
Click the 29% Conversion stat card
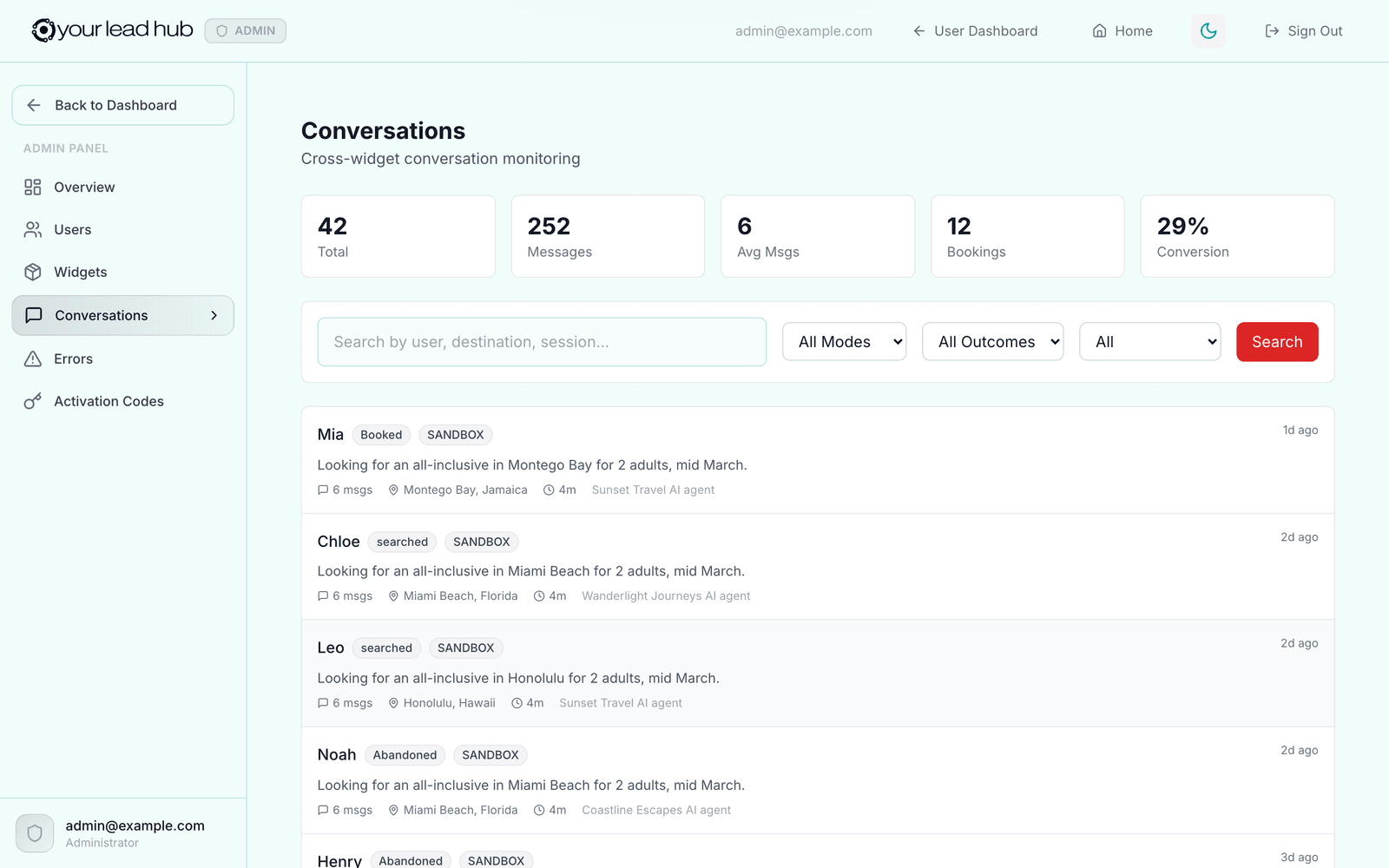click(x=1237, y=236)
